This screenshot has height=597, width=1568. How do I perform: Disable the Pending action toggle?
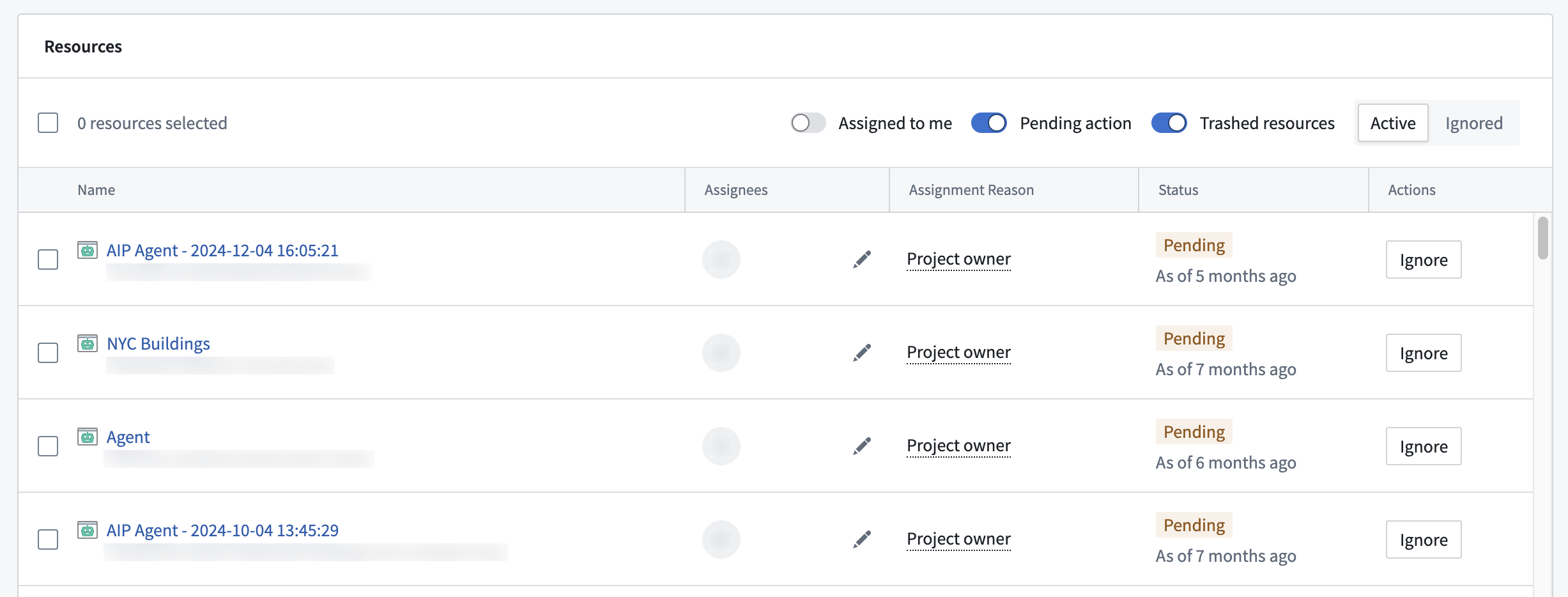tap(988, 123)
